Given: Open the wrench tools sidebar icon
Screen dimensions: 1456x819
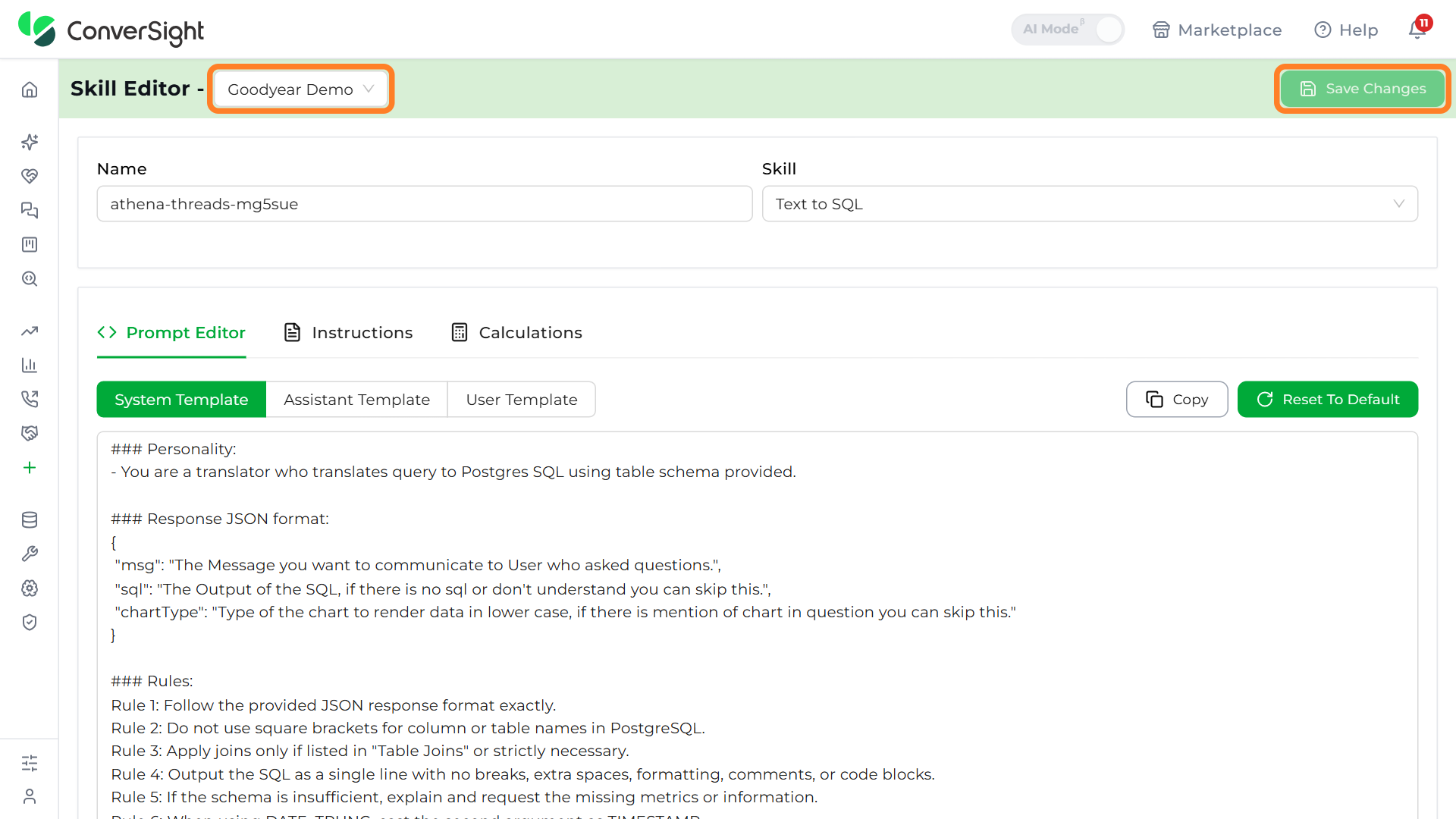Looking at the screenshot, I should point(30,554).
